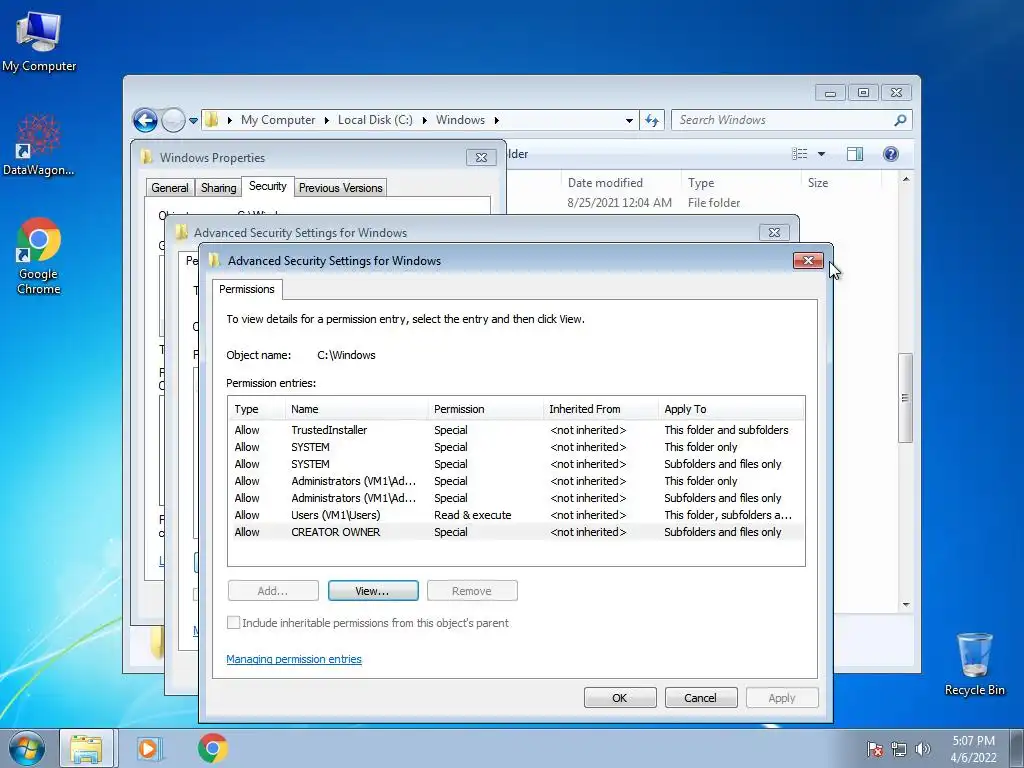This screenshot has height=768, width=1024.
Task: Click the Name column header in permission list
Action: pos(357,409)
